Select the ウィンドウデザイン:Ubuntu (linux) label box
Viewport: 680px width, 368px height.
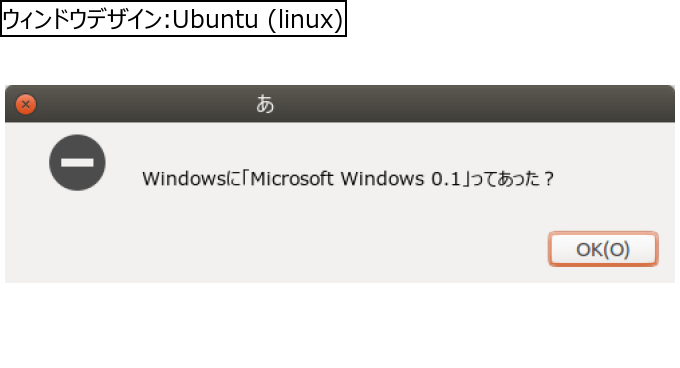tap(173, 19)
